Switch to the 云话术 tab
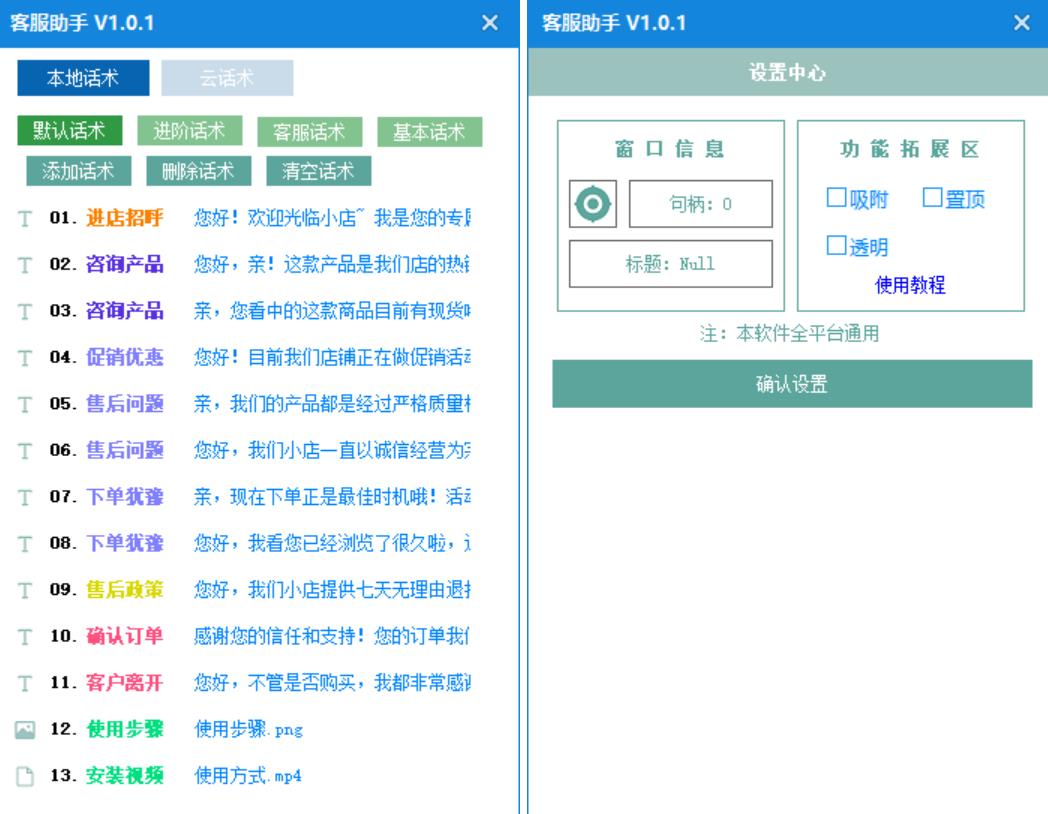This screenshot has height=814, width=1048. click(x=227, y=78)
